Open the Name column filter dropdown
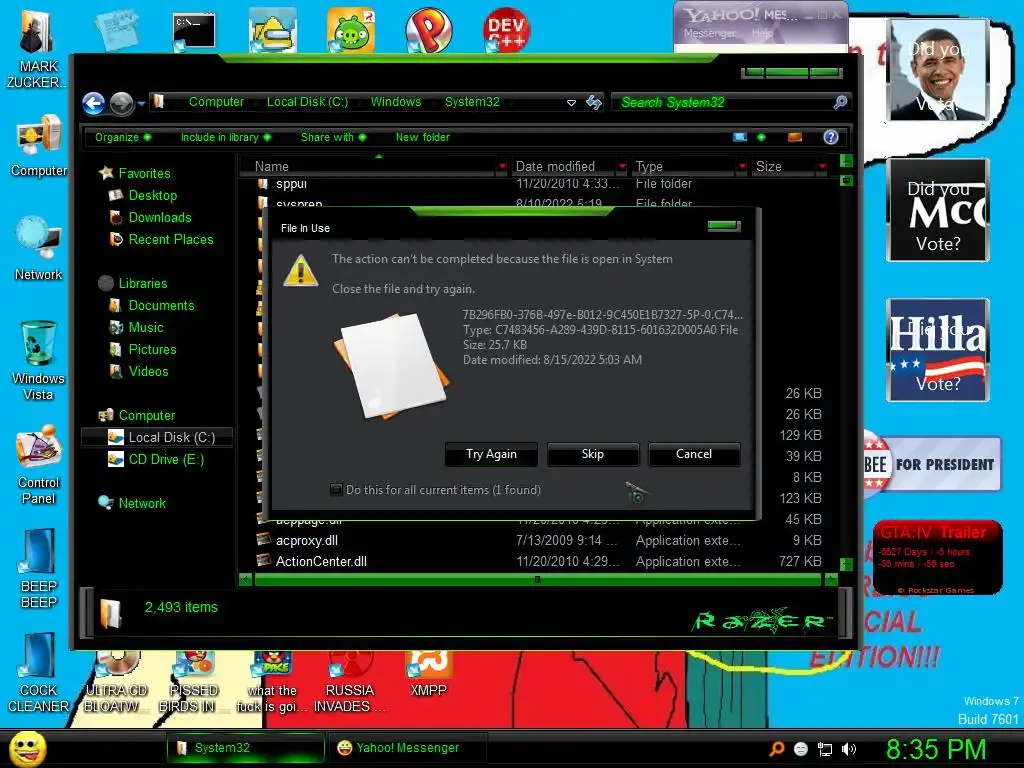The height and width of the screenshot is (768, 1024). [x=502, y=167]
